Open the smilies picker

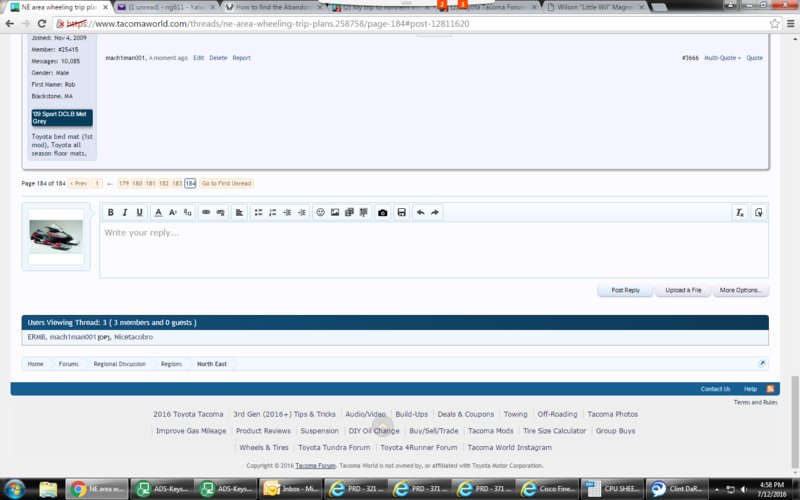click(x=320, y=212)
